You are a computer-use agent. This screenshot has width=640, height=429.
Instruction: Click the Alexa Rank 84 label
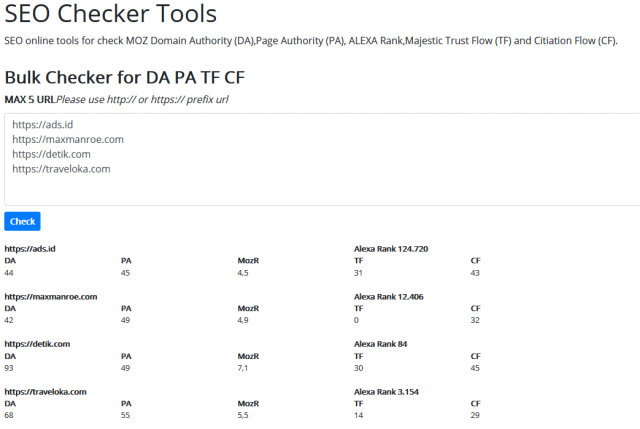click(380, 344)
